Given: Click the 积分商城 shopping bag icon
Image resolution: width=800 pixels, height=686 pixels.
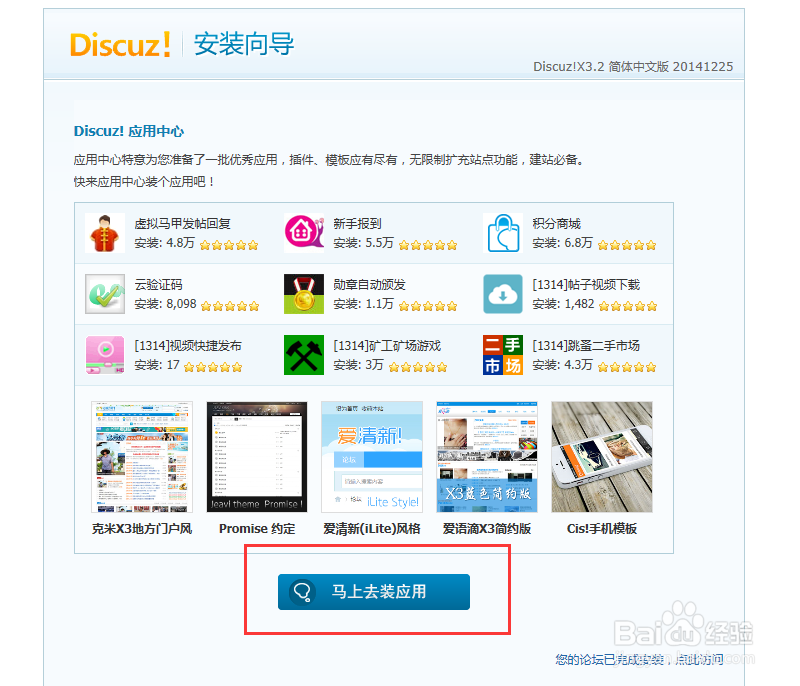Looking at the screenshot, I should point(503,233).
